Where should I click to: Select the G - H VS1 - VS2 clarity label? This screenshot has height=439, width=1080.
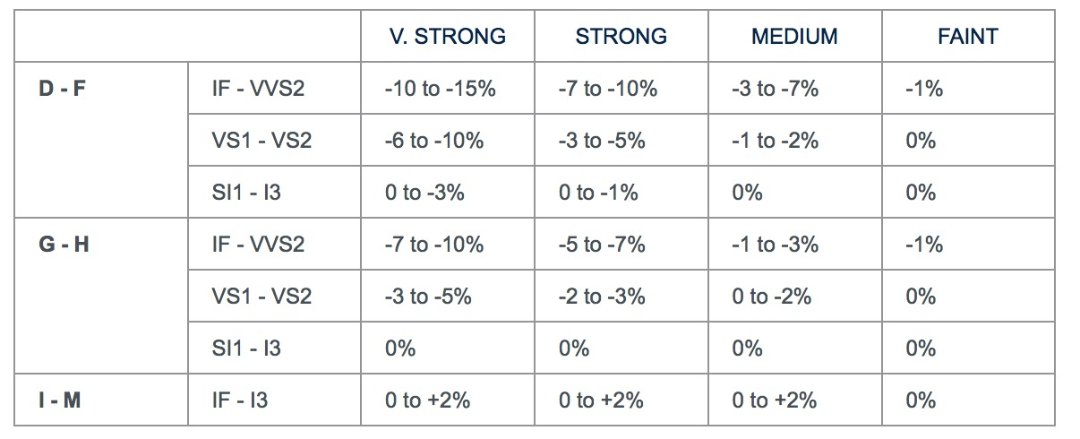tap(254, 297)
